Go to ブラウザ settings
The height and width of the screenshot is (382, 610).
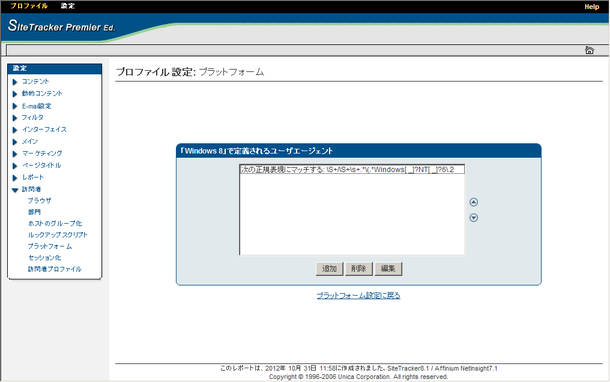39,200
